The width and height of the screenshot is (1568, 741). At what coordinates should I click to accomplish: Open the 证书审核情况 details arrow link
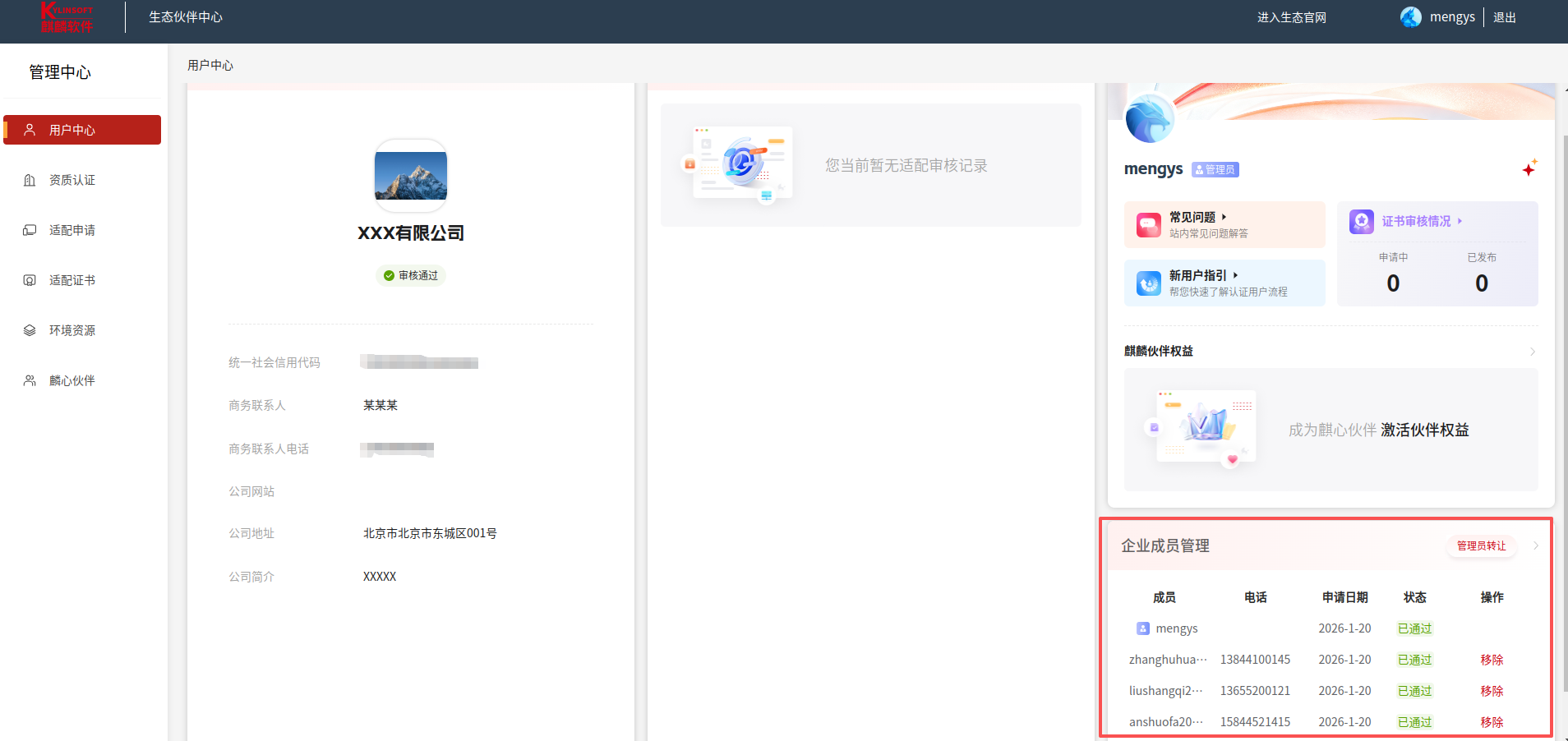[1422, 221]
